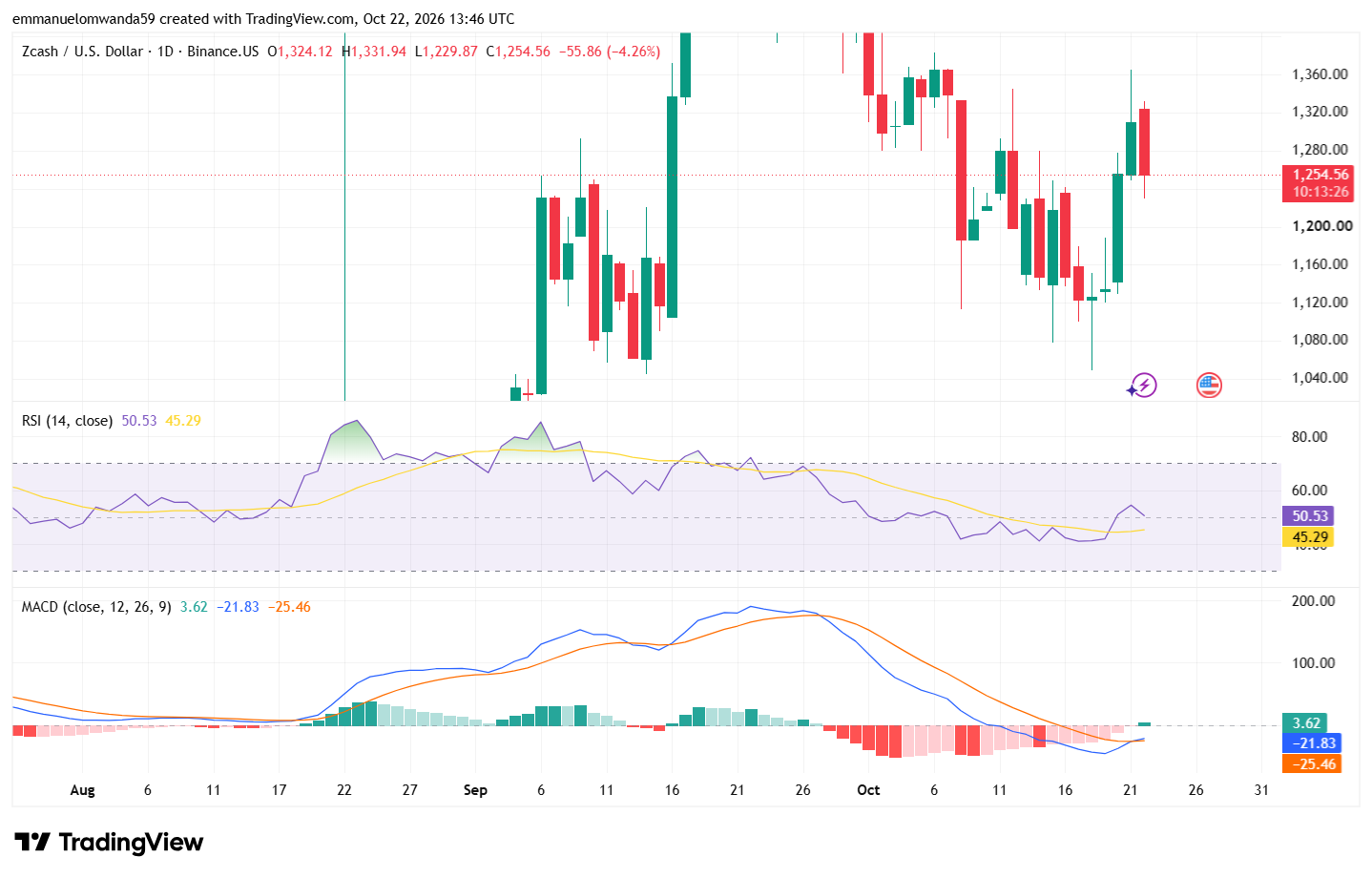The image size is (1372, 878).
Task: Click the 31 label on the date axis
Action: tap(1261, 790)
